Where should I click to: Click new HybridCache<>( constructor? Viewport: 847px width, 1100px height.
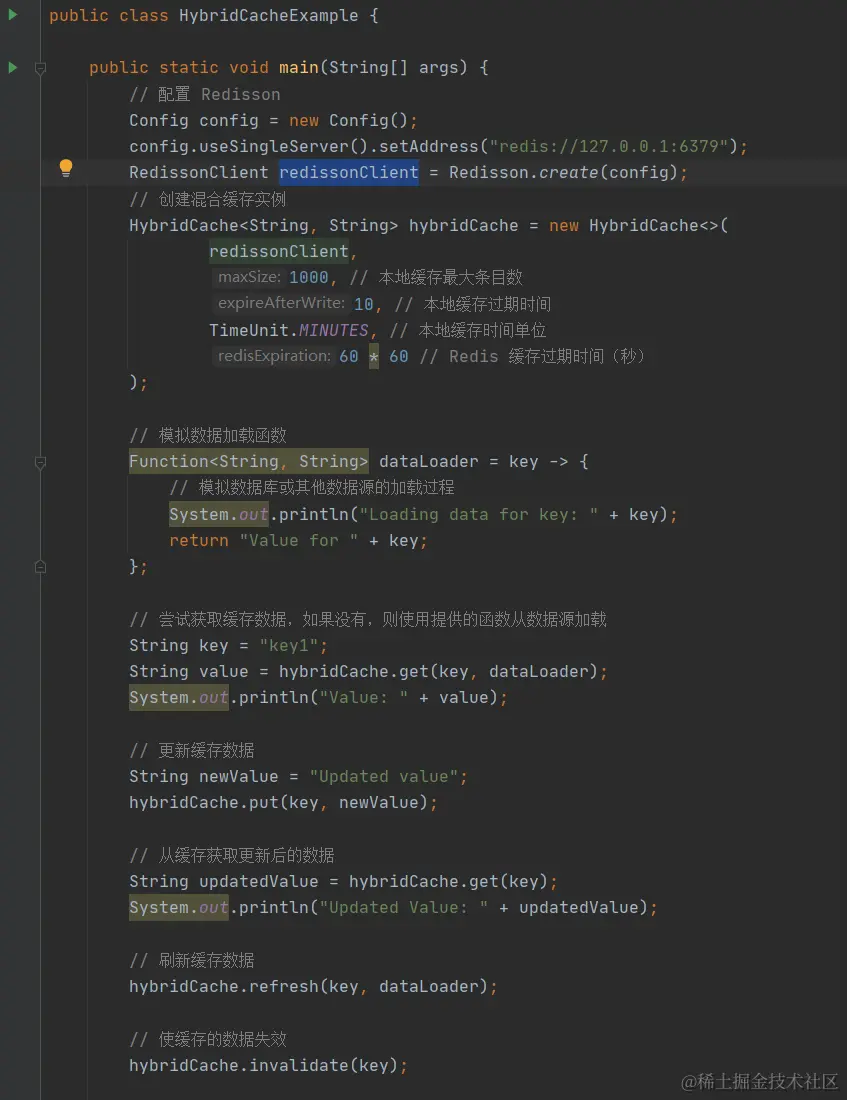(x=639, y=225)
